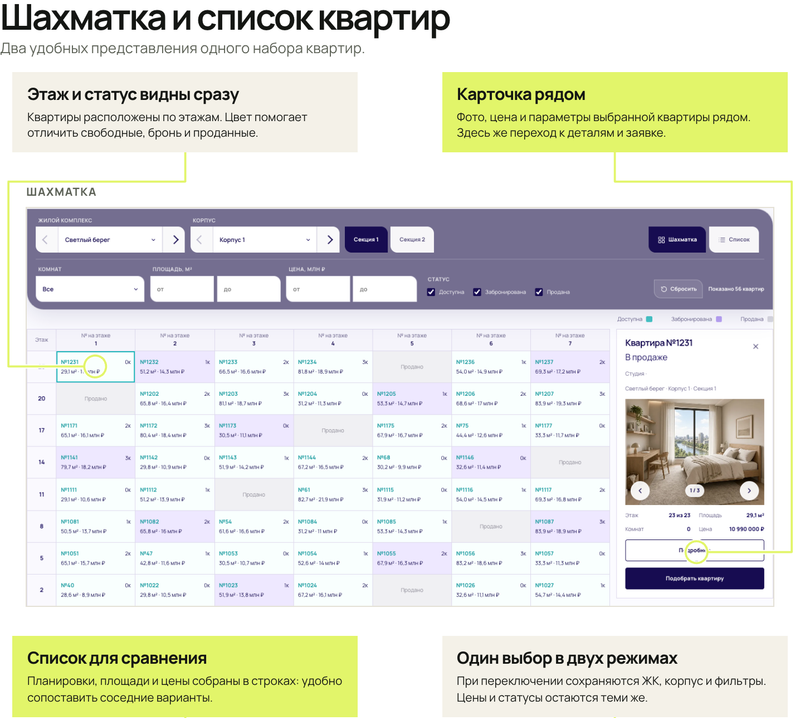Select apartment №1234 cell
Image resolution: width=800 pixels, height=718 pixels.
(333, 367)
